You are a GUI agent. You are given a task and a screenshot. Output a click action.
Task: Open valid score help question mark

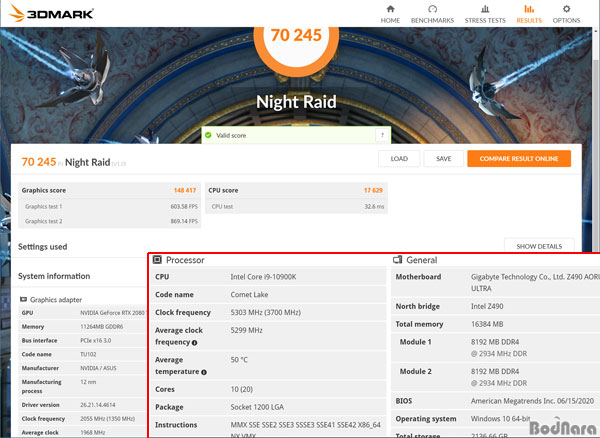tap(382, 135)
